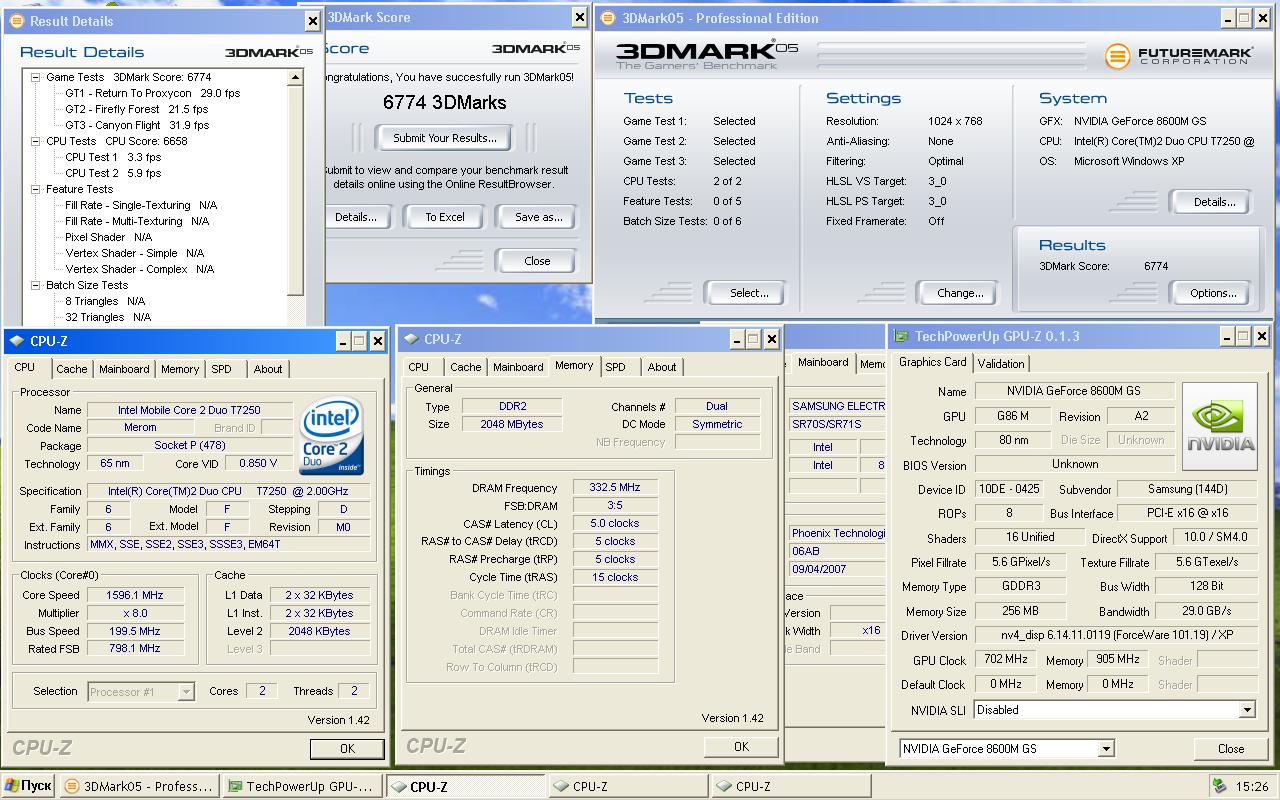Activate the last CPU-Z taskbar button
The width and height of the screenshot is (1280, 800).
[790, 786]
